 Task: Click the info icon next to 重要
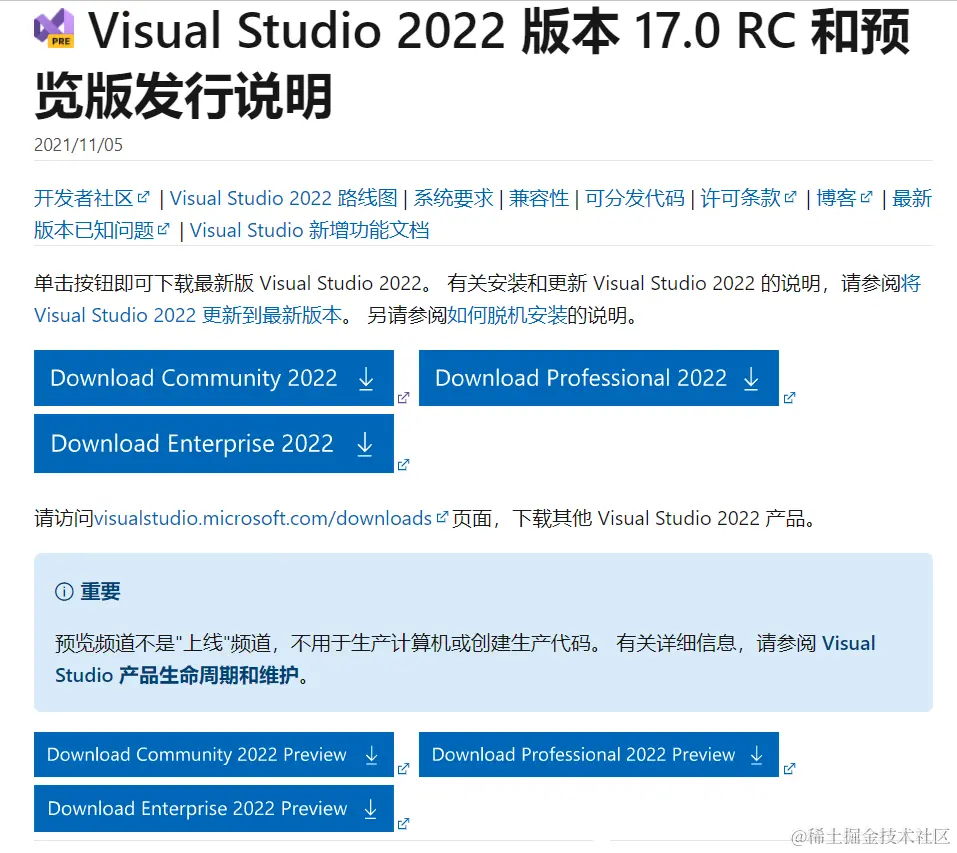pos(64,591)
